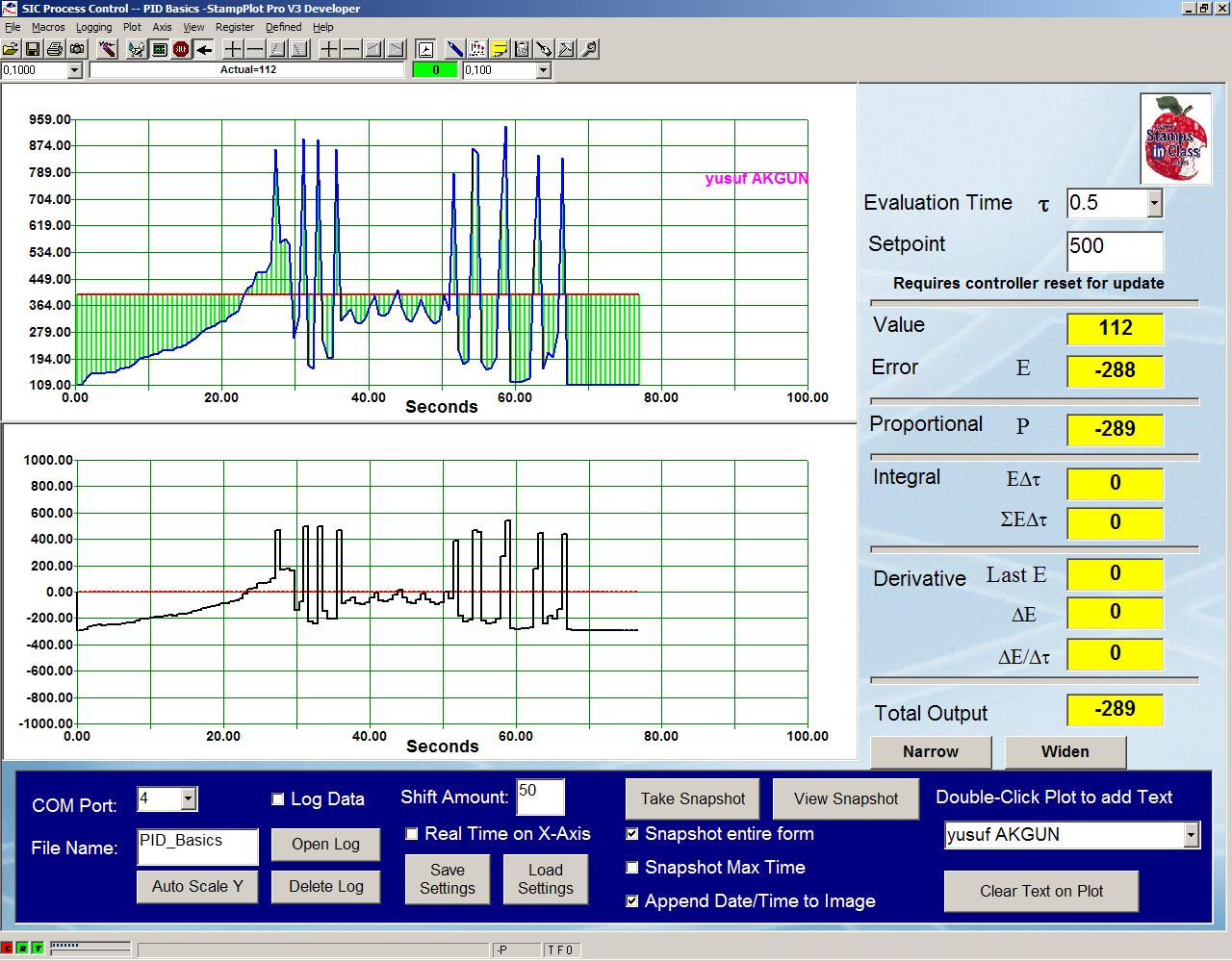The image size is (1232, 962).
Task: Click the green 0 indicator box
Action: 435,70
